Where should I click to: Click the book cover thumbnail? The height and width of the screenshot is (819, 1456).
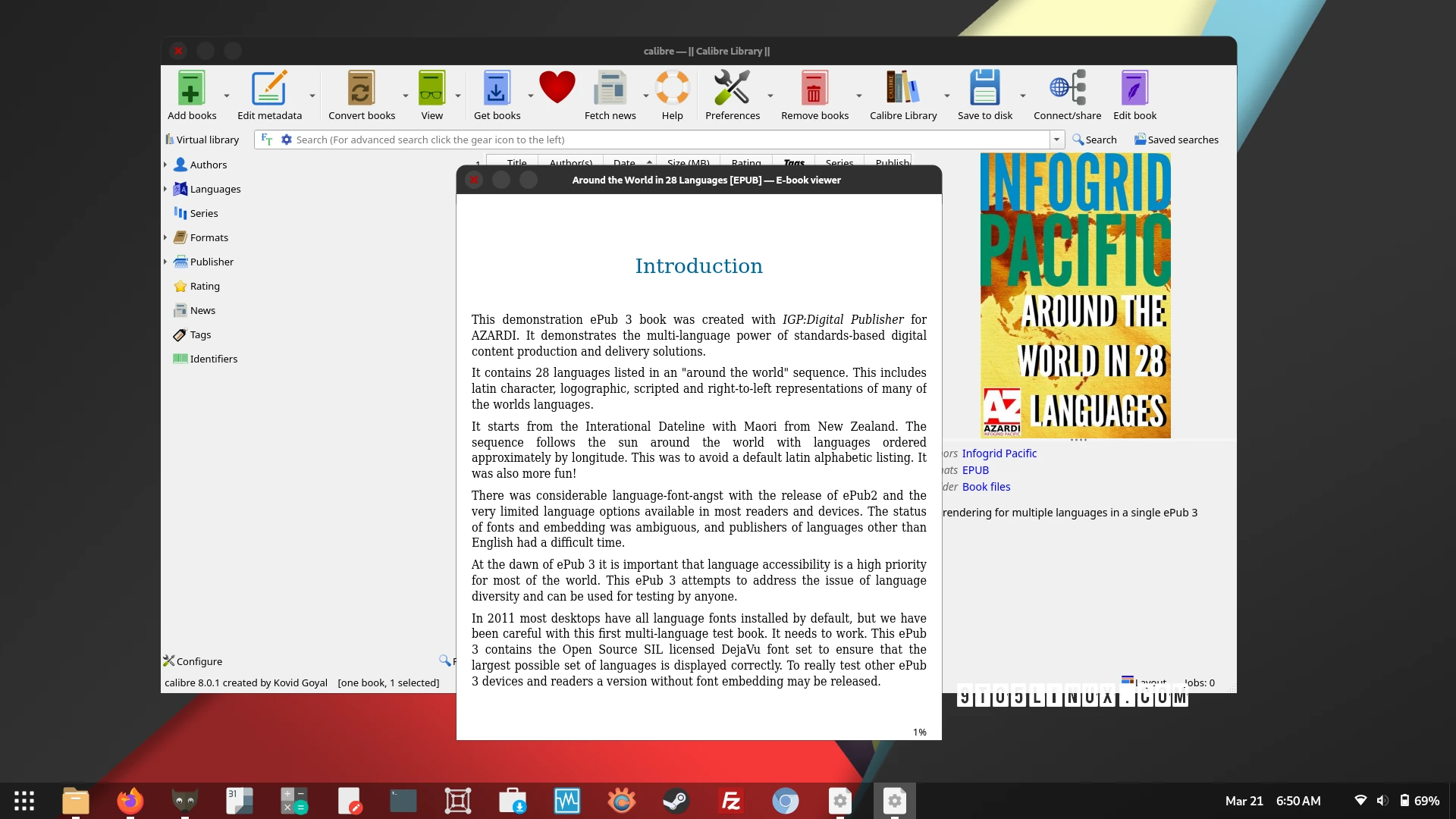tap(1075, 296)
